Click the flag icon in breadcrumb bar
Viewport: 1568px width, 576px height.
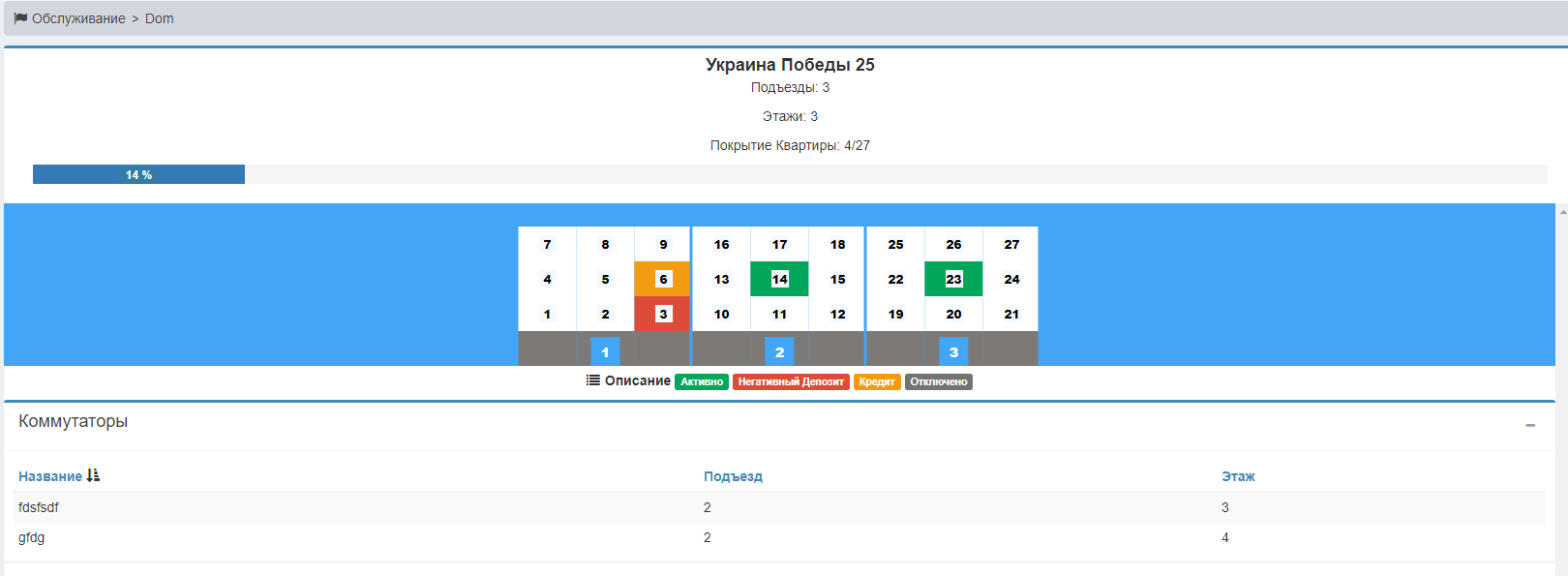(20, 18)
